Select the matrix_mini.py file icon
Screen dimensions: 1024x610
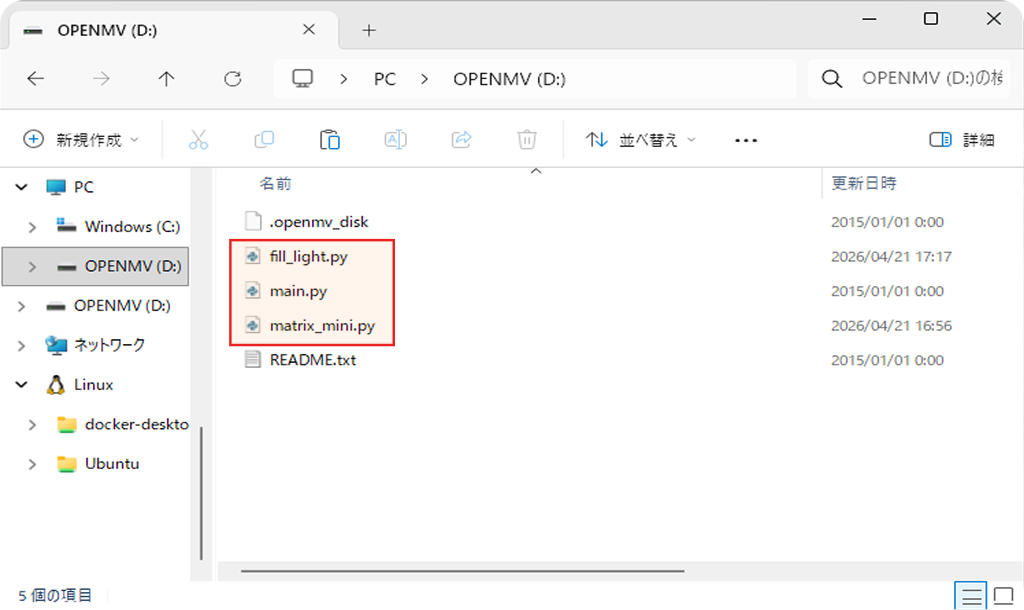tap(253, 325)
